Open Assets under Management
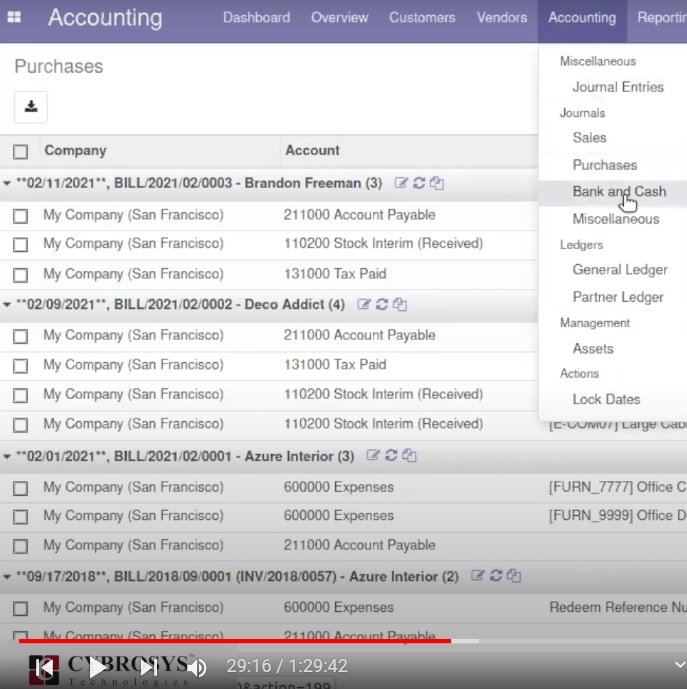687x689 pixels. pos(592,349)
